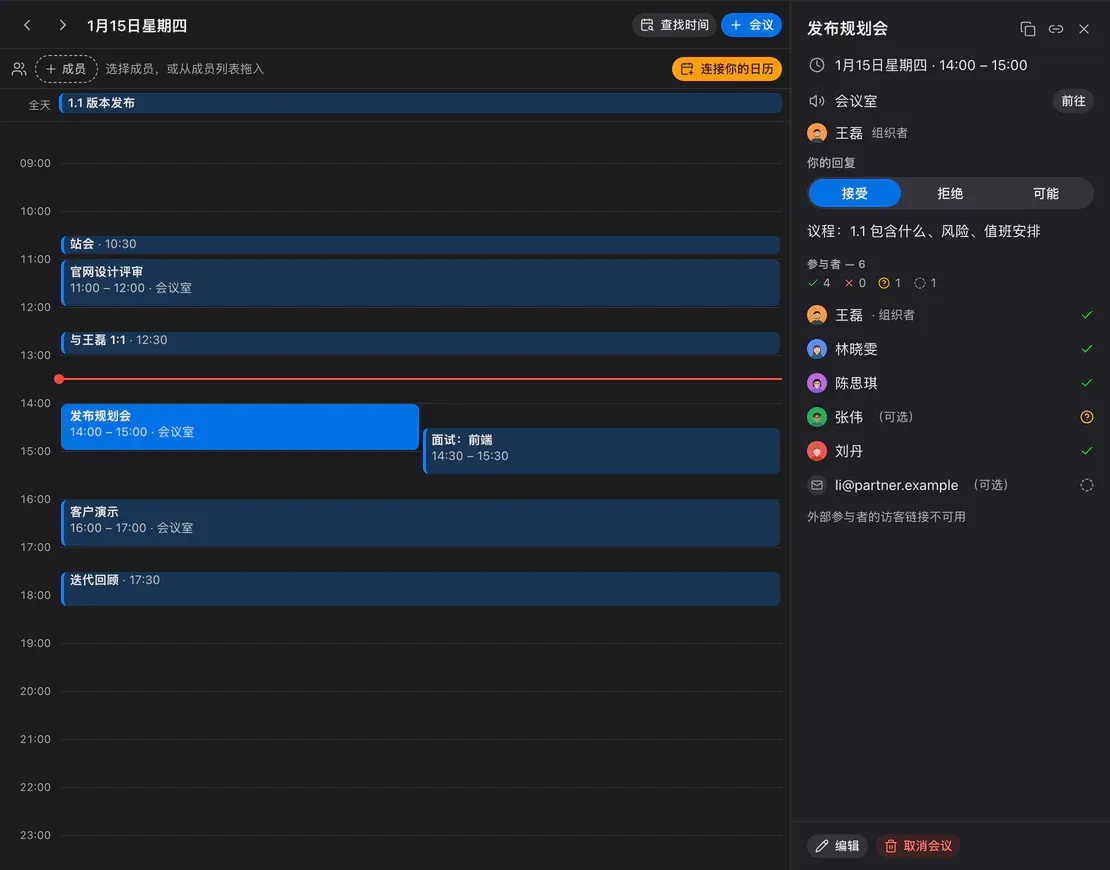Viewport: 1110px width, 870px height.
Task: Click the clock icon beside the date
Action: (x=817, y=65)
